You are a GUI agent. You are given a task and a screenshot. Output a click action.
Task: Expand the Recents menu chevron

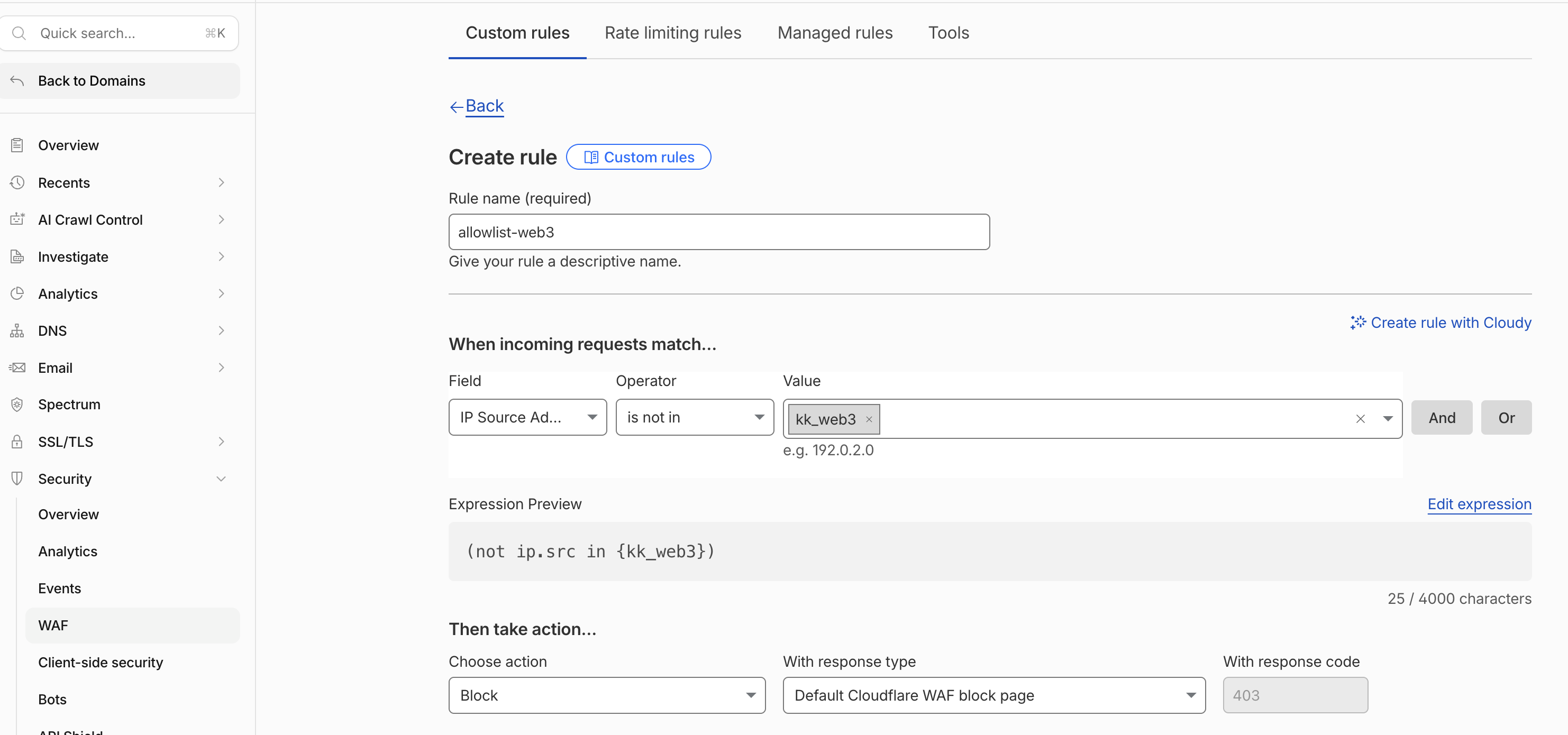tap(221, 182)
